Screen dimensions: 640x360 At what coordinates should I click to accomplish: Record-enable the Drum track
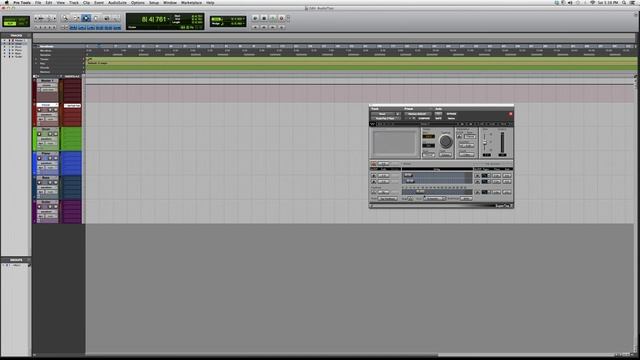(x=40, y=134)
